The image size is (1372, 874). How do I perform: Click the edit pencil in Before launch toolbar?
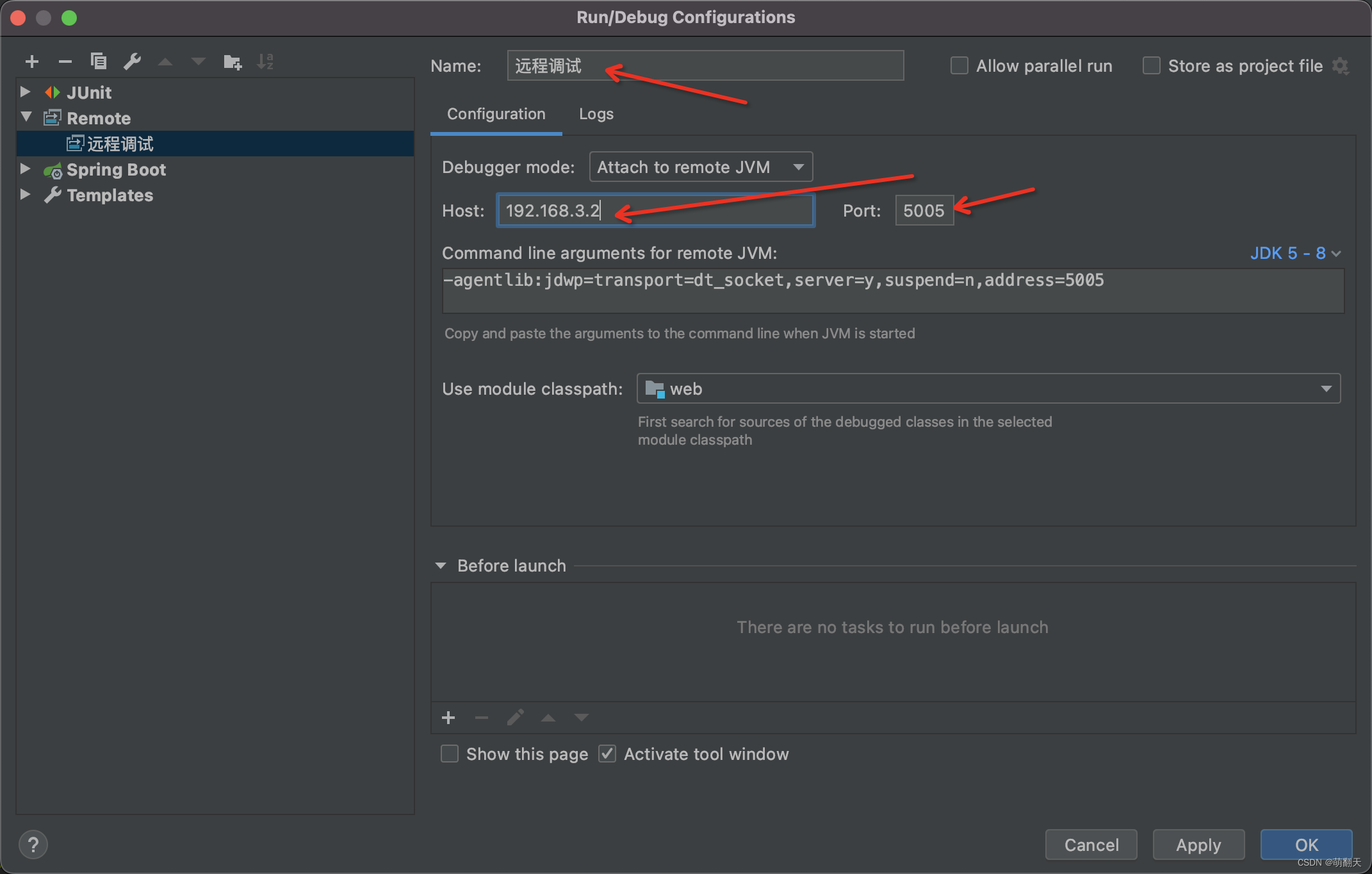(x=515, y=717)
